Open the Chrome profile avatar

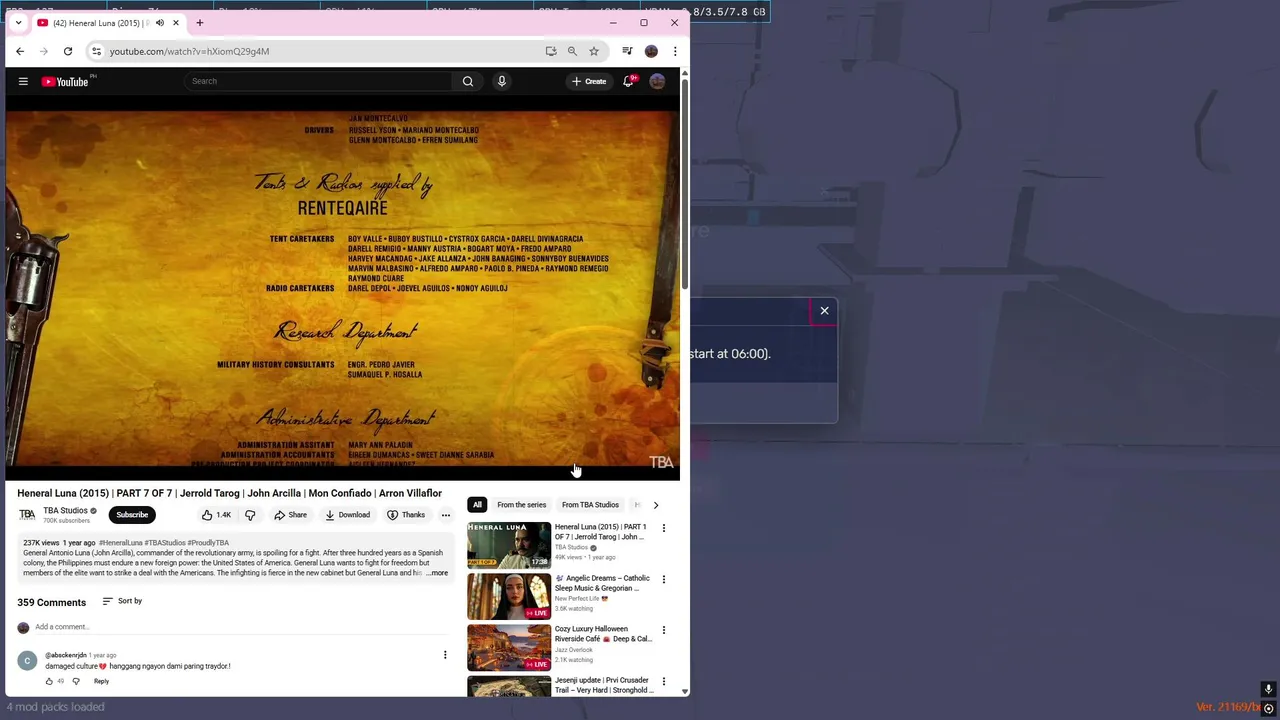click(651, 51)
